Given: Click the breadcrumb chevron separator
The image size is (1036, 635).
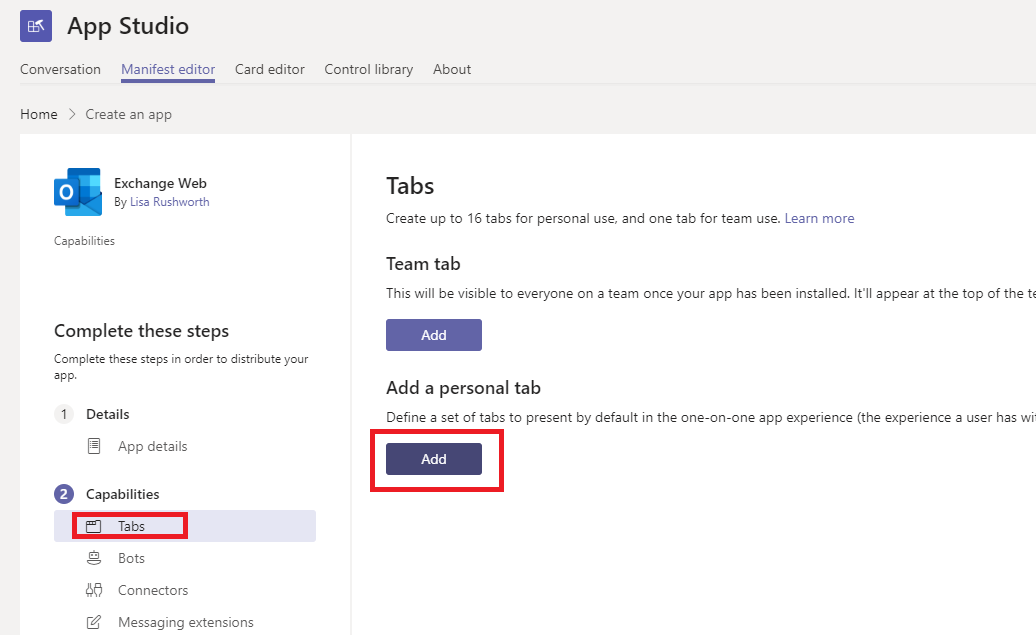Looking at the screenshot, I should click(72, 114).
